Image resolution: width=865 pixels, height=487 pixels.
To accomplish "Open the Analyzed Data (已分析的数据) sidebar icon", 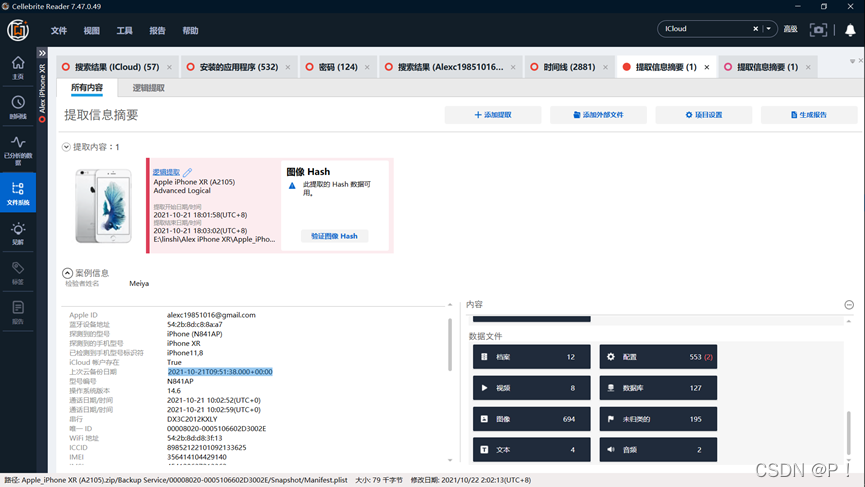I will point(18,150).
